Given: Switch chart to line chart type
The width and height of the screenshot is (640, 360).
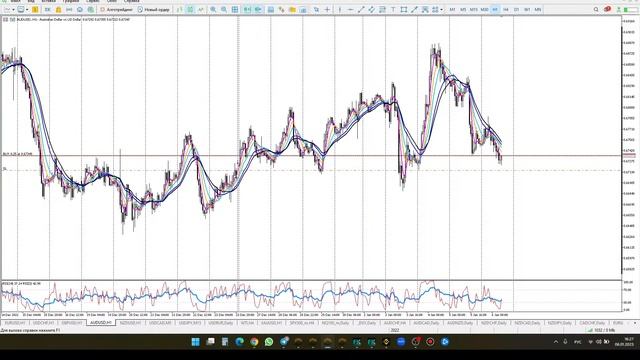Looking at the screenshot, I should [200, 9].
